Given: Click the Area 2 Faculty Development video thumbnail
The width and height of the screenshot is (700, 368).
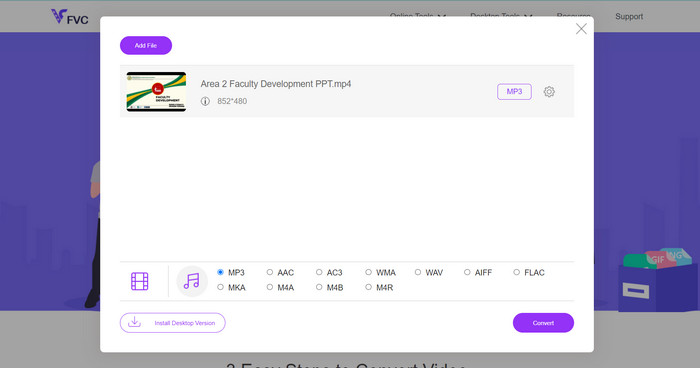Looking at the screenshot, I should (x=156, y=92).
